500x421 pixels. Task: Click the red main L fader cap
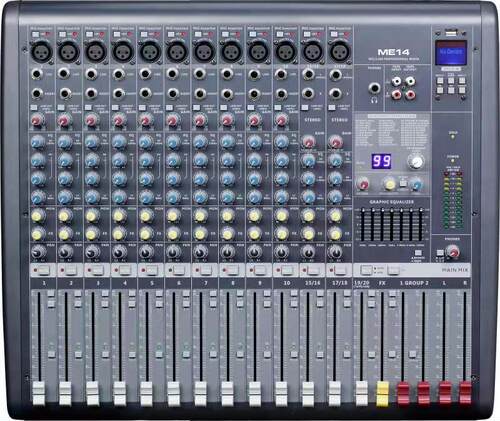tap(445, 393)
